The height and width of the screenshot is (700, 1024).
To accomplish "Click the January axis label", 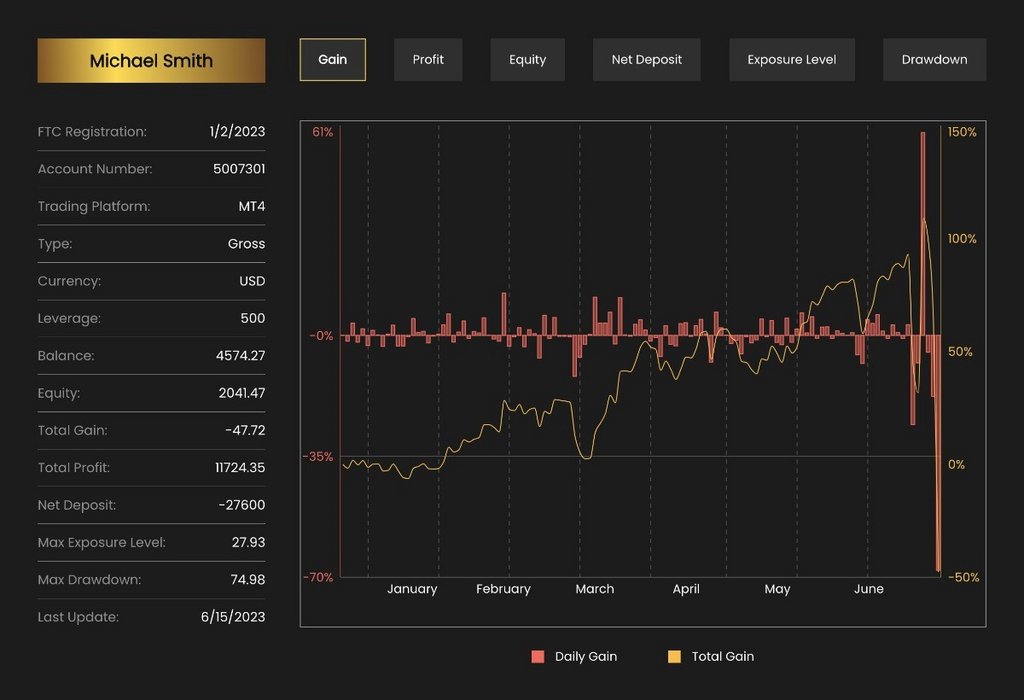I will pos(412,589).
